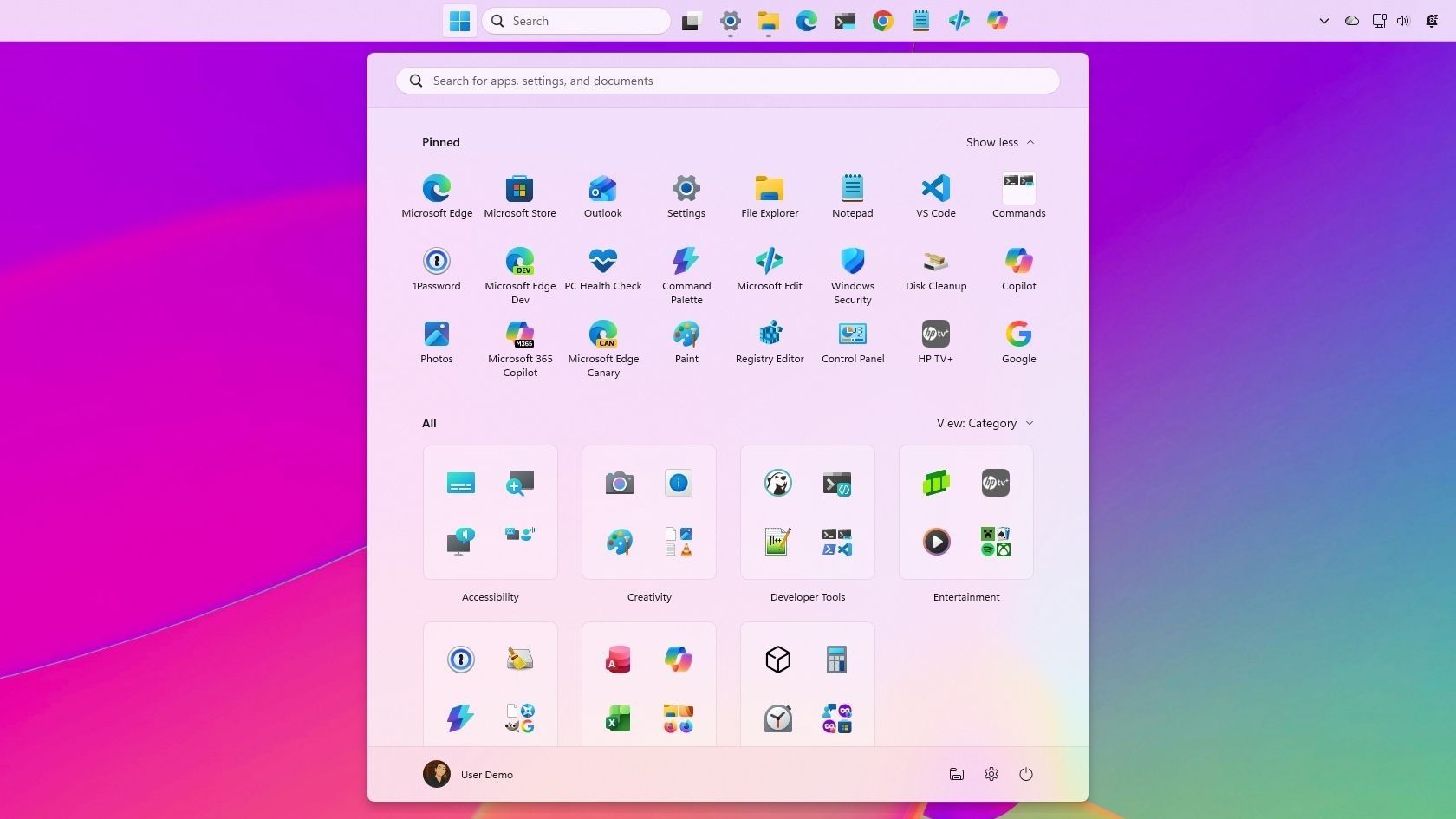Open Excel in the bottom category tile
The image size is (1456, 819).
point(618,718)
